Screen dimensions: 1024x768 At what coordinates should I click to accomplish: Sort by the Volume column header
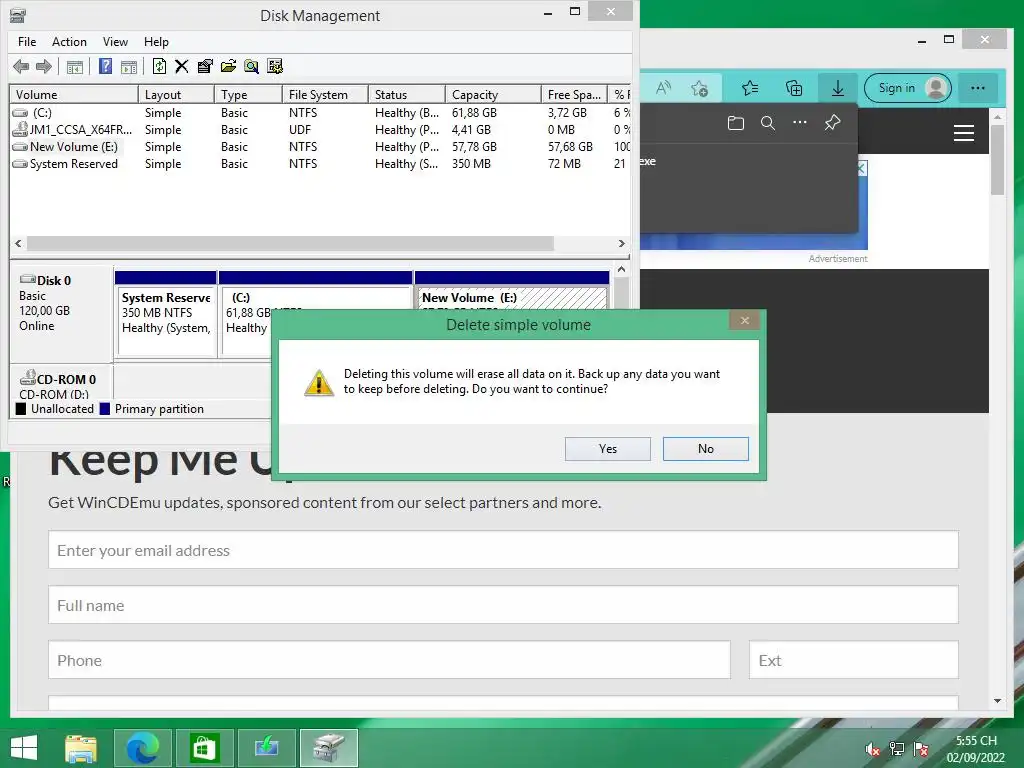(x=73, y=95)
